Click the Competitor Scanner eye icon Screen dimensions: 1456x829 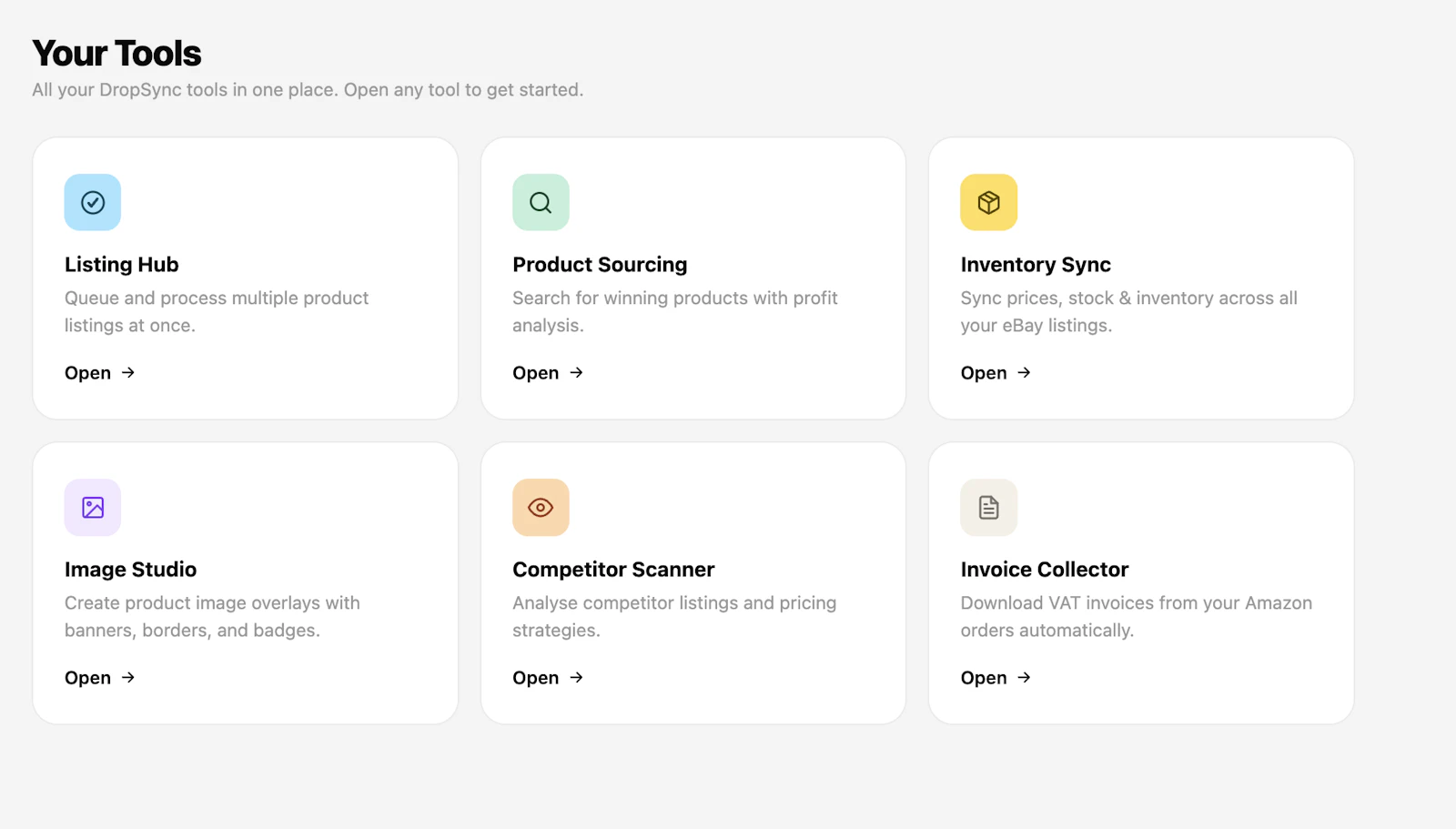[x=541, y=507]
